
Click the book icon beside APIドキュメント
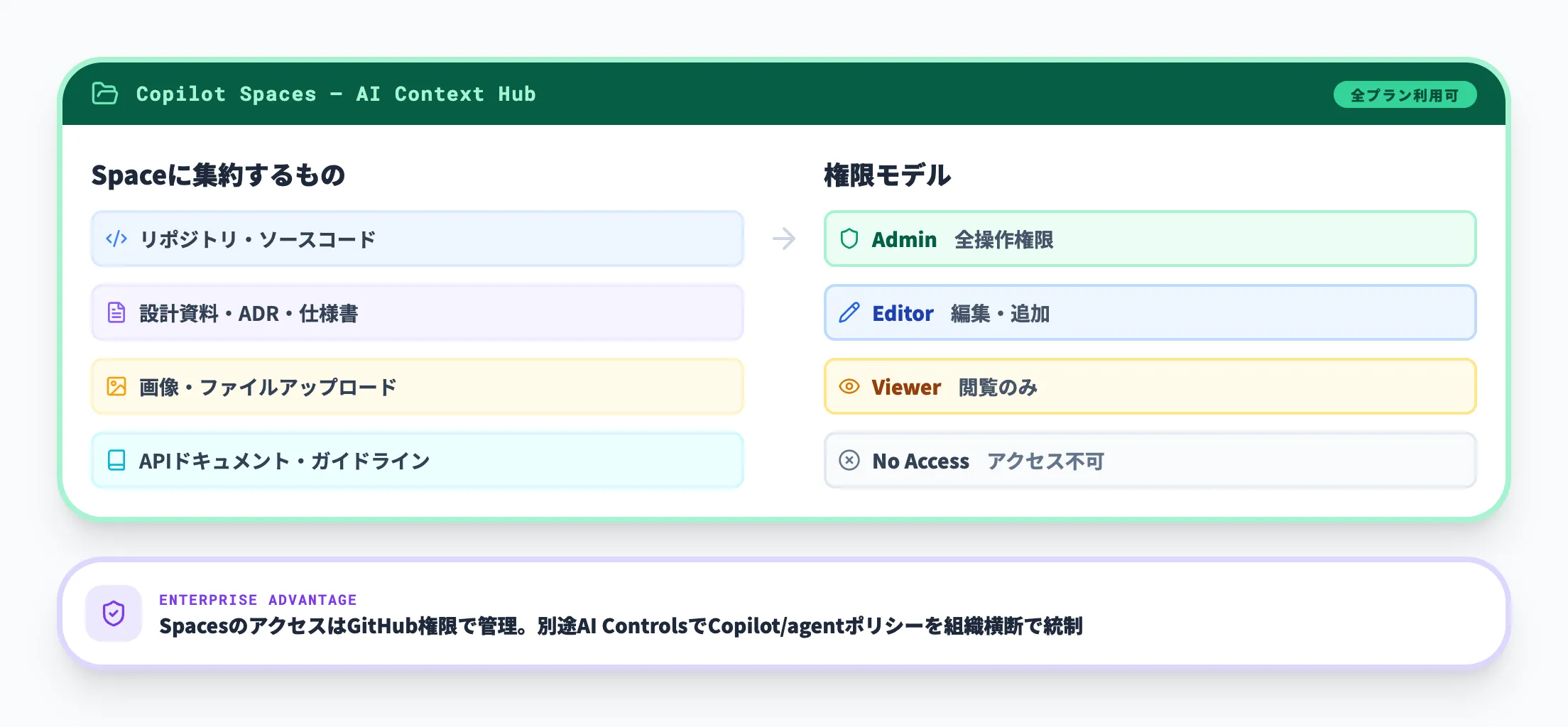point(116,460)
